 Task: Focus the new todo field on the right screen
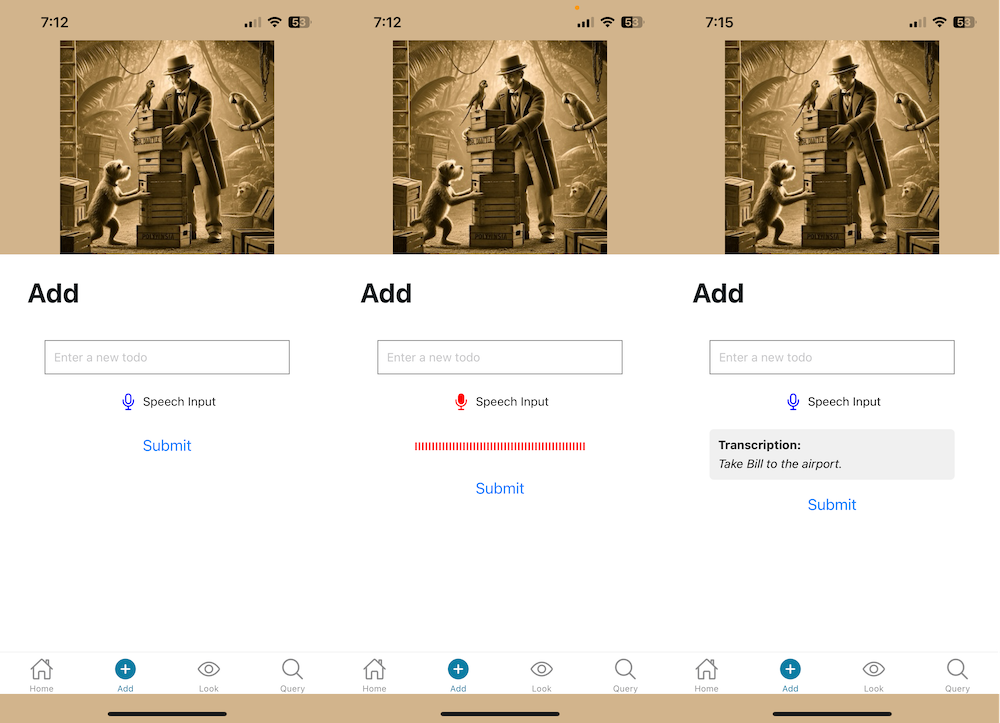pos(832,357)
